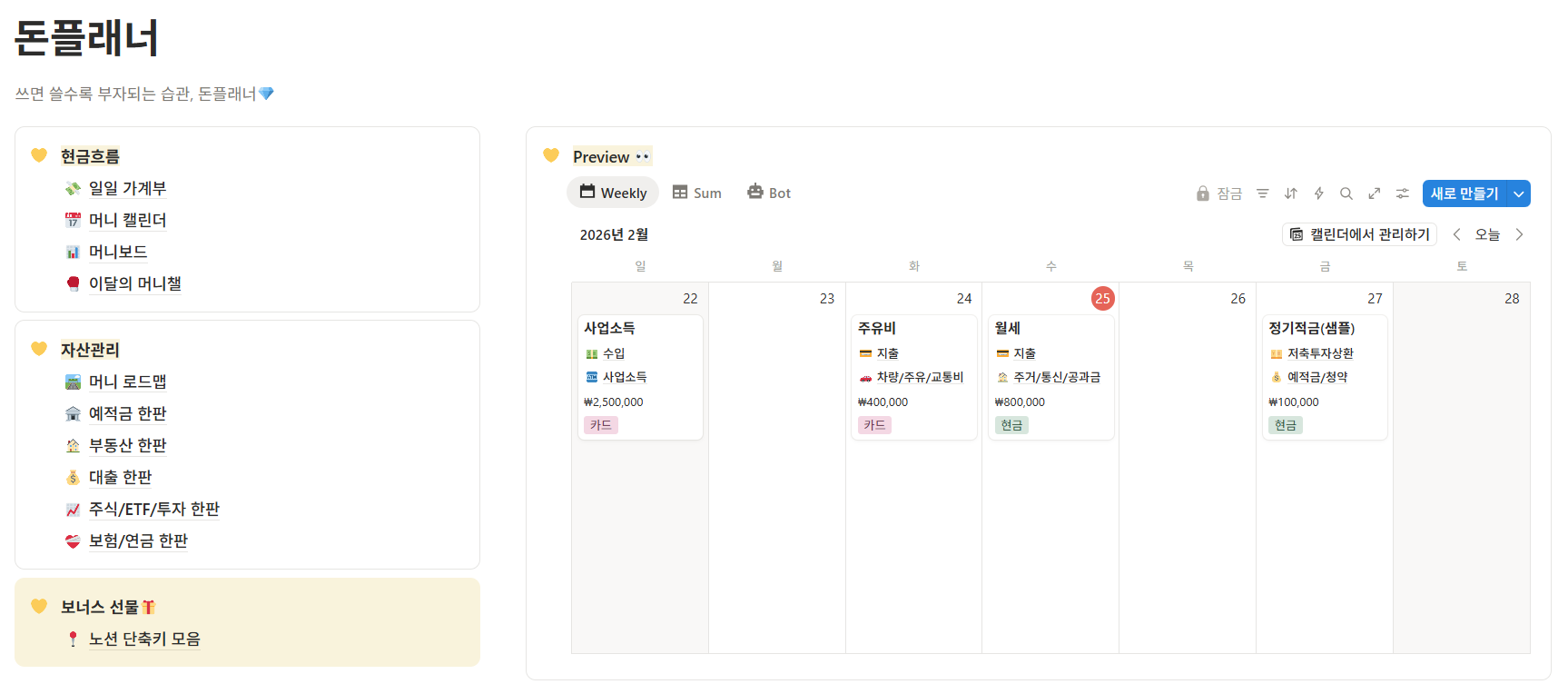Click 캘린더에서 관리하기 button
This screenshot has height=694, width=1568.
click(x=1359, y=234)
